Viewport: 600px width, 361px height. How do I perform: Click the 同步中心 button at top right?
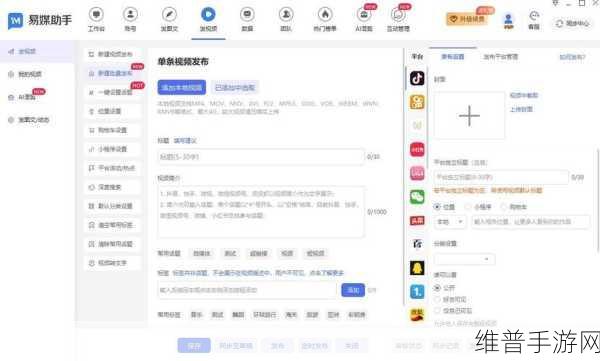pyautogui.click(x=573, y=23)
